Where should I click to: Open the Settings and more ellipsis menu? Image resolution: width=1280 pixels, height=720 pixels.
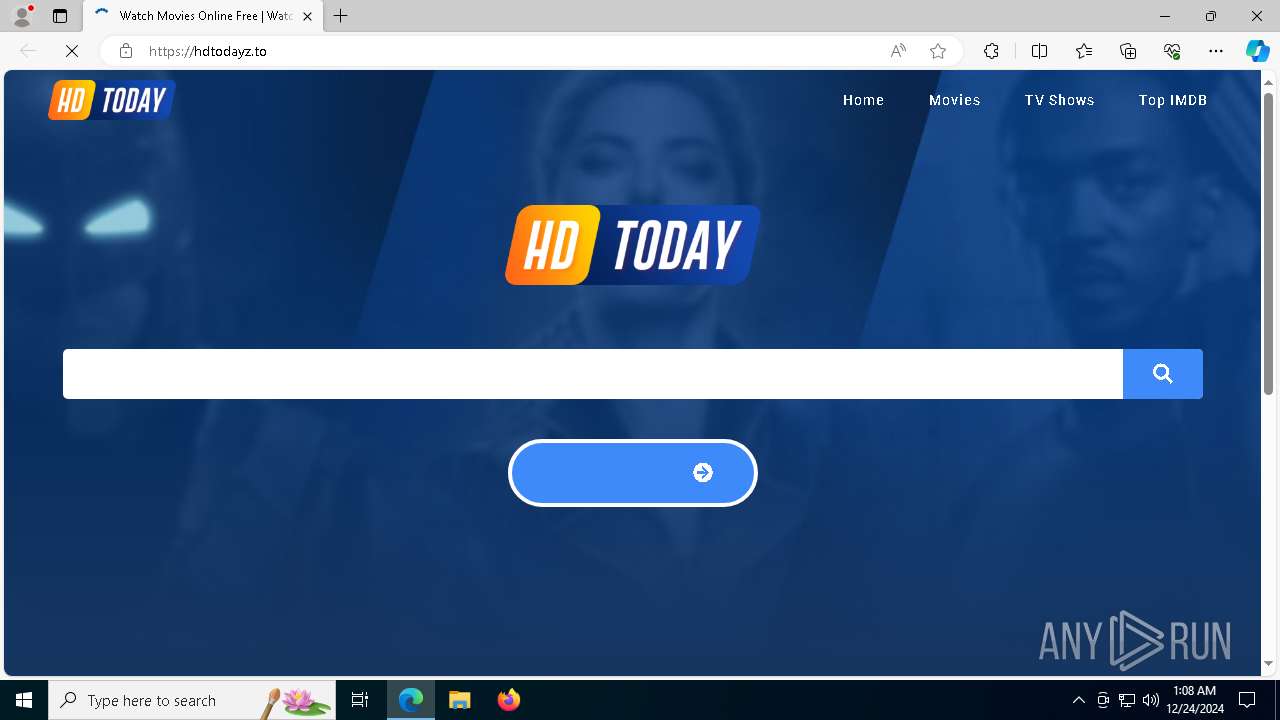click(1216, 51)
